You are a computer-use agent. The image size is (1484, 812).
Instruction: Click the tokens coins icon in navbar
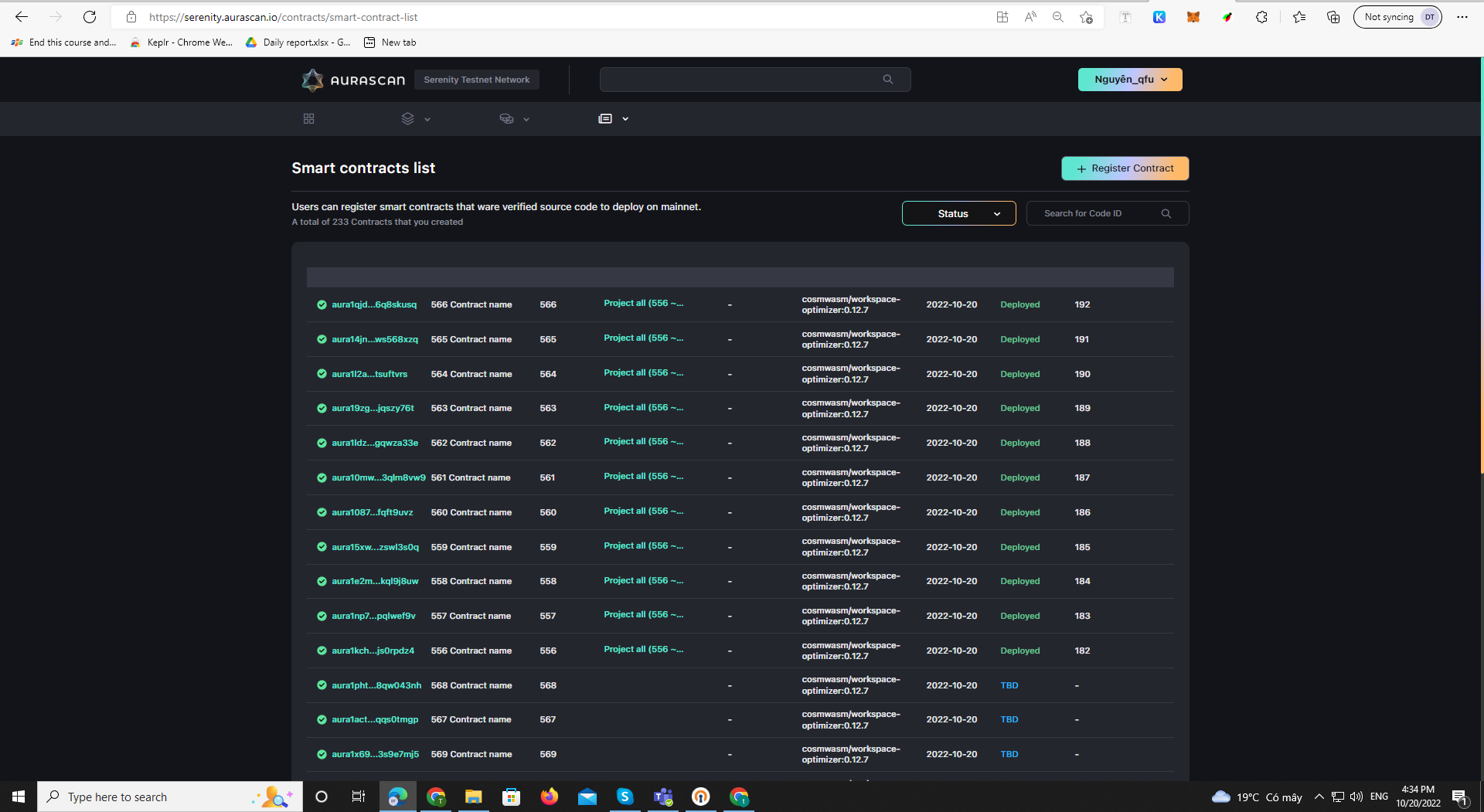click(506, 118)
